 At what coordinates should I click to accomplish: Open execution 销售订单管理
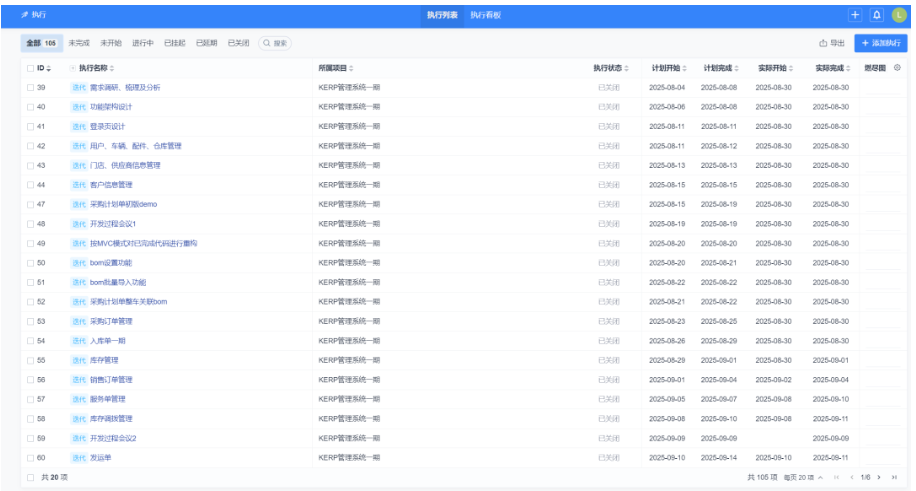pos(111,380)
